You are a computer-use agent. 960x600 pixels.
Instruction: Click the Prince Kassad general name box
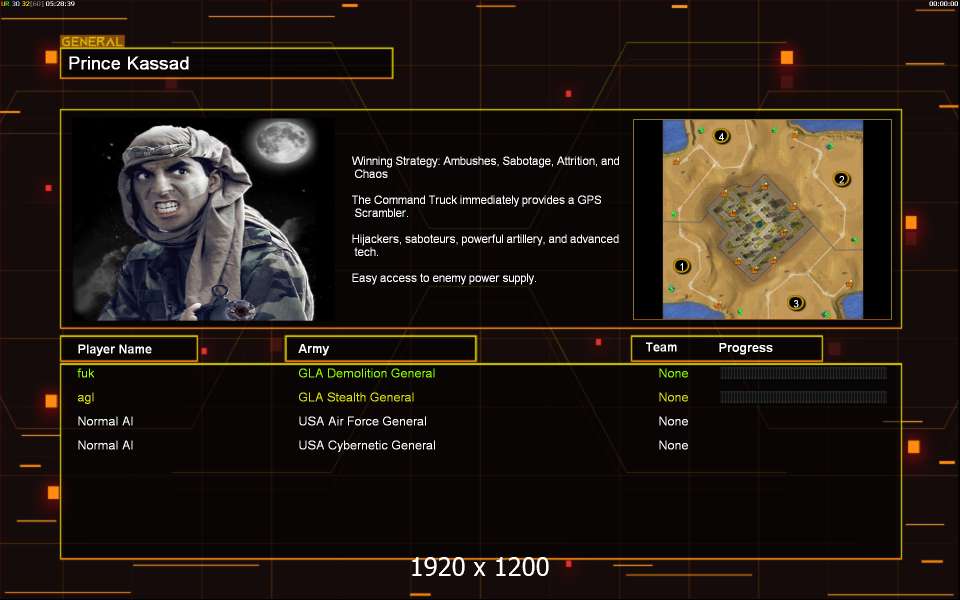click(x=227, y=63)
